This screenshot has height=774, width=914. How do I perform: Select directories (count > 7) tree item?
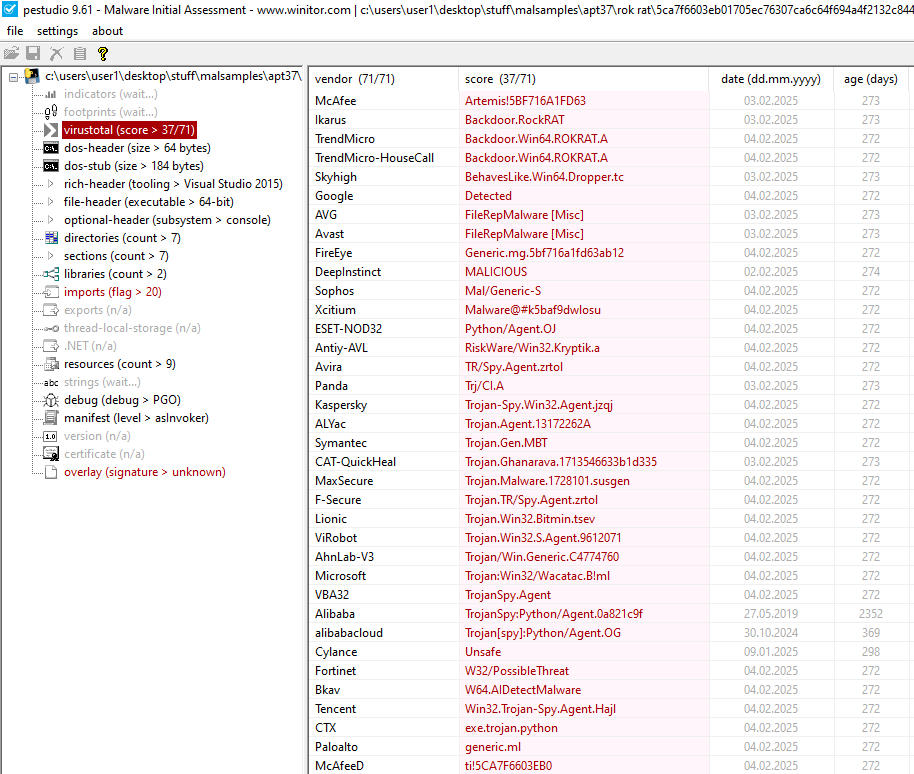coord(122,238)
